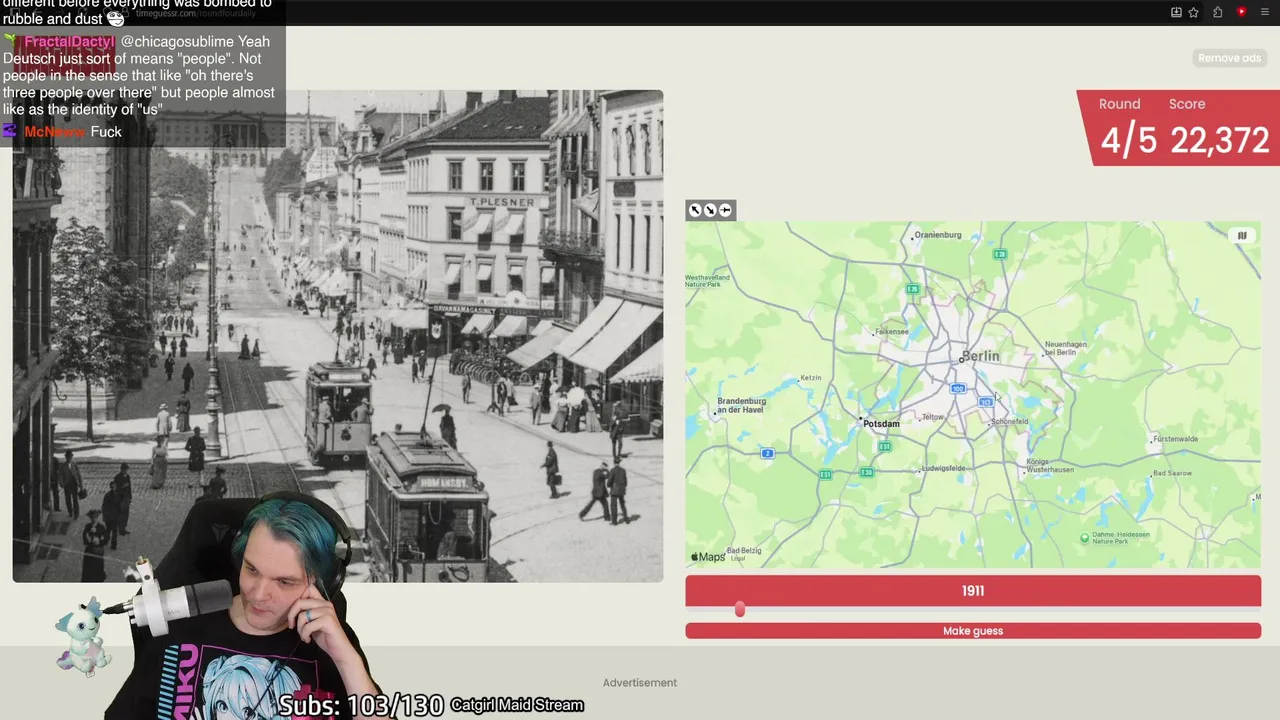
Task: Click Oranienburg label on the map
Action: click(x=938, y=235)
